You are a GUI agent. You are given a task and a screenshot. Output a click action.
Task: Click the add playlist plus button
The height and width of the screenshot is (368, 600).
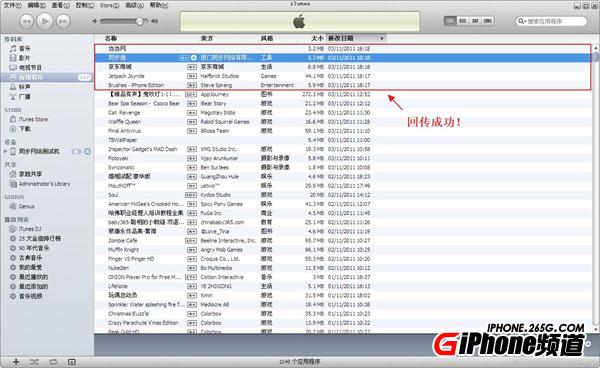coord(16,362)
